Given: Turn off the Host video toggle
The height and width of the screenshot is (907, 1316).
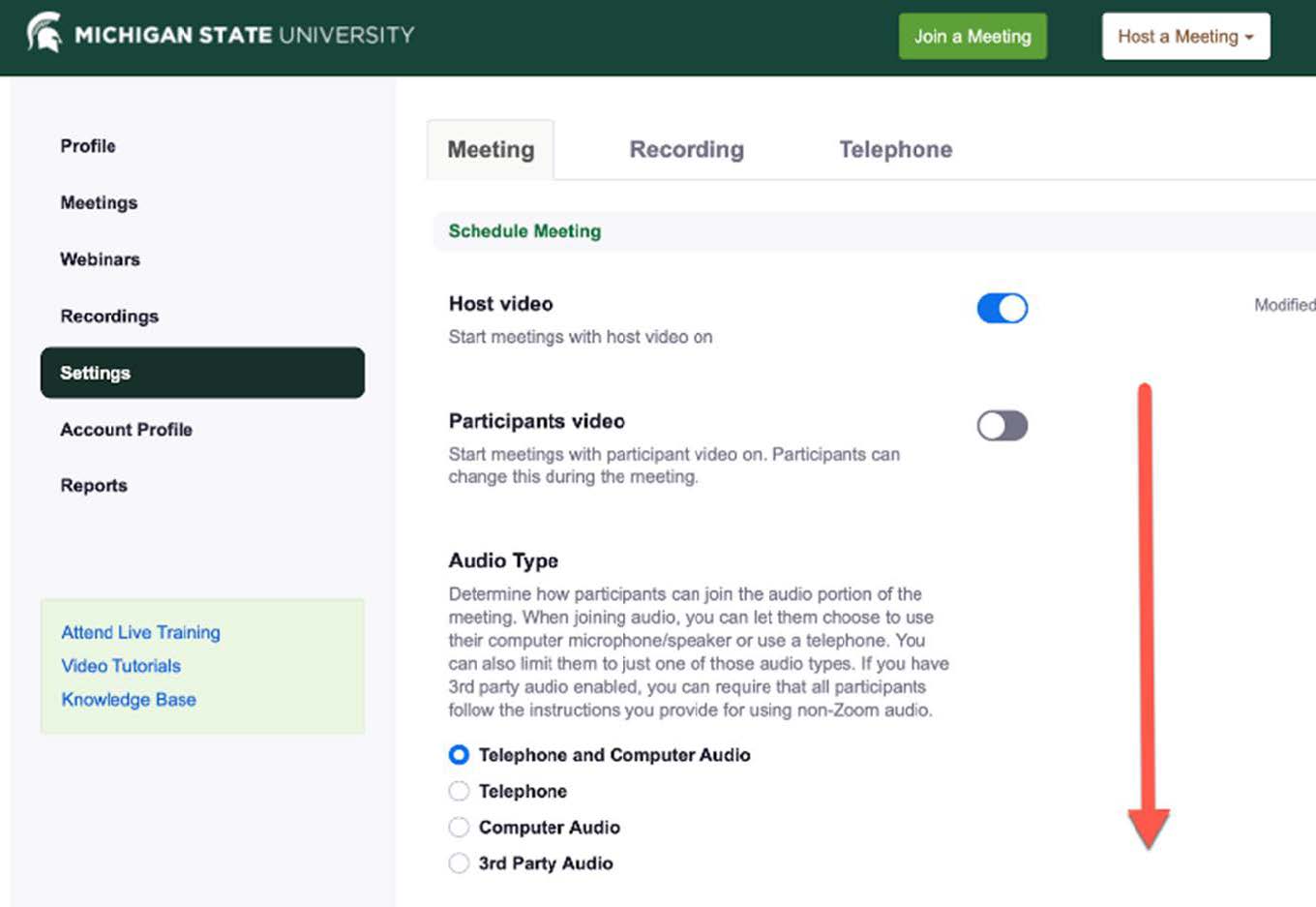Looking at the screenshot, I should coord(1002,308).
